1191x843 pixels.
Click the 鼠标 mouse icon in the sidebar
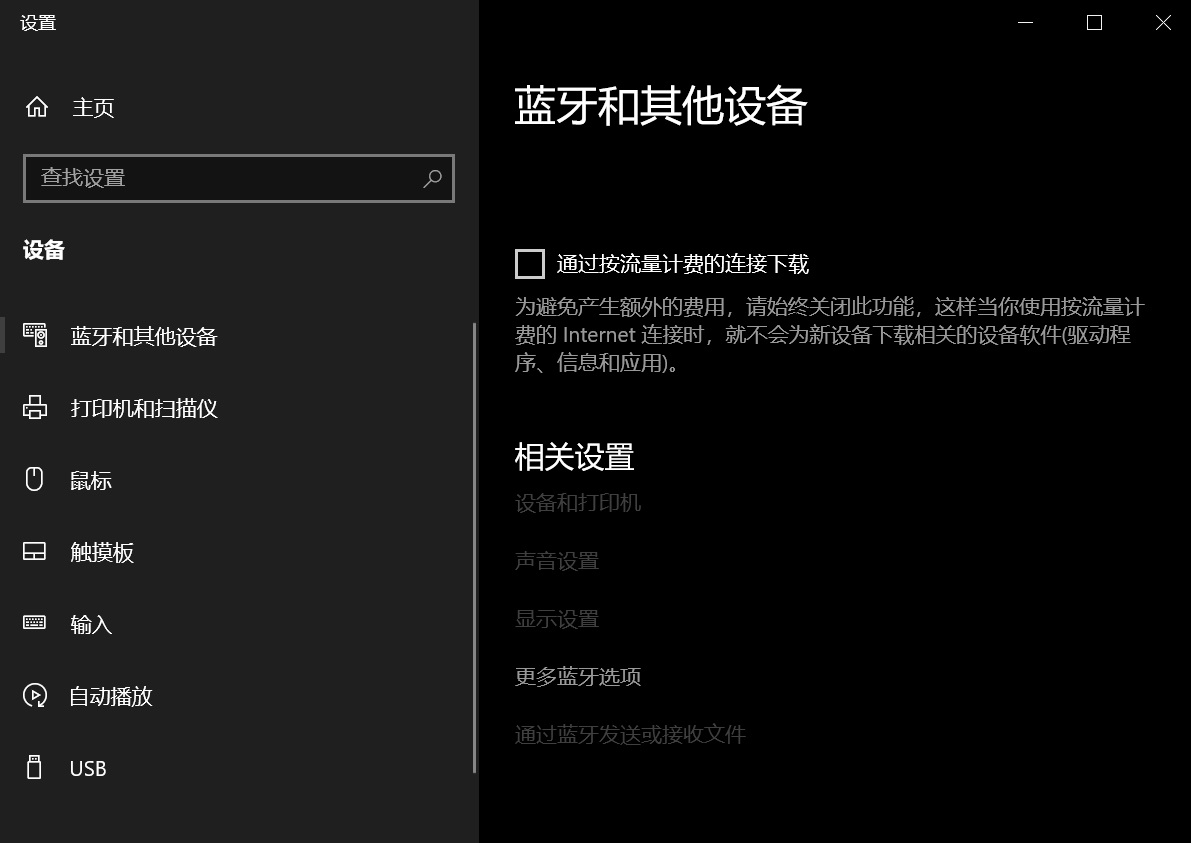point(35,480)
